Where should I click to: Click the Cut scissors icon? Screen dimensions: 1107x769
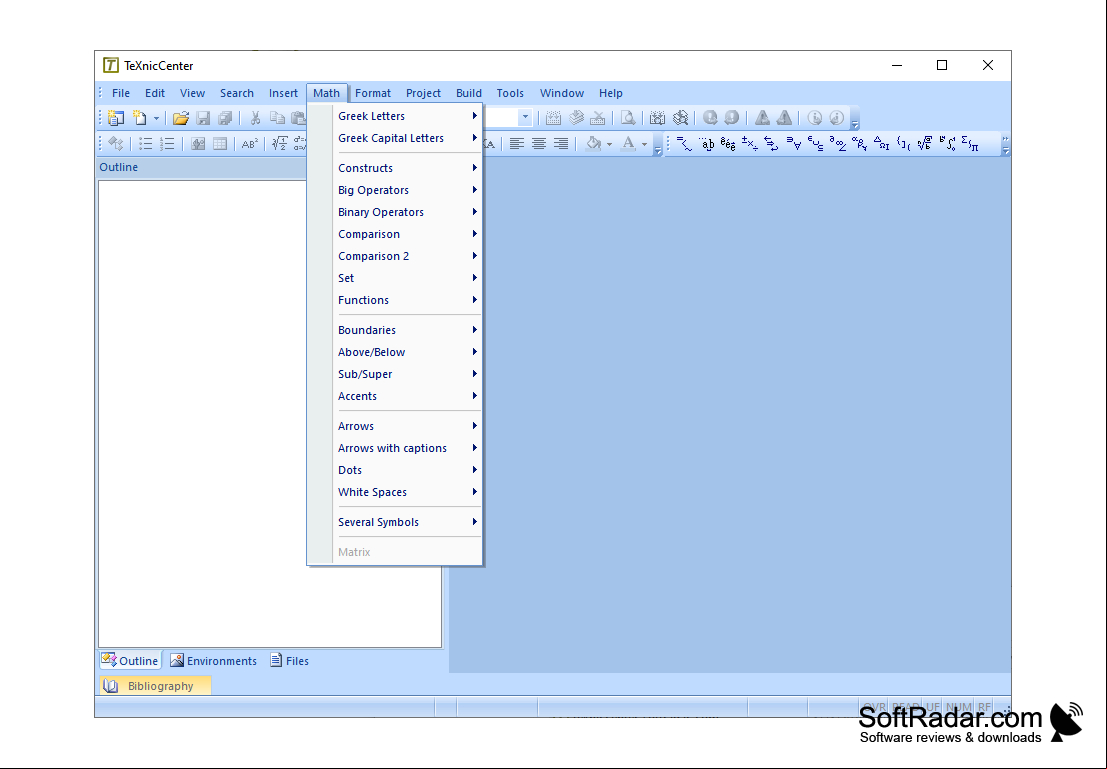255,118
